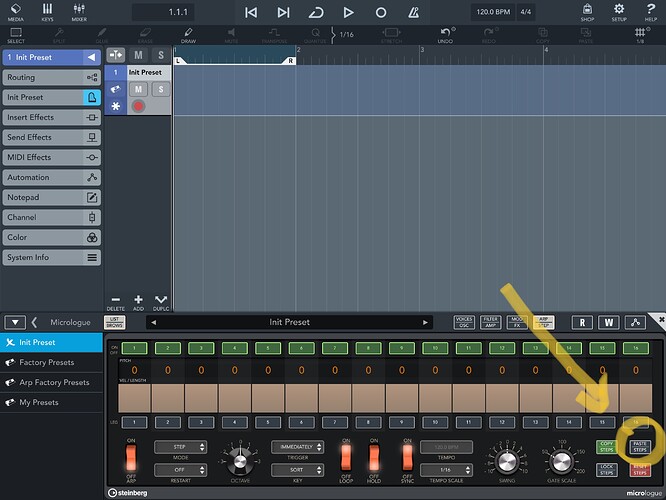The height and width of the screenshot is (500, 666).
Task: Select Arp Factory Presets category
Action: (x=51, y=382)
